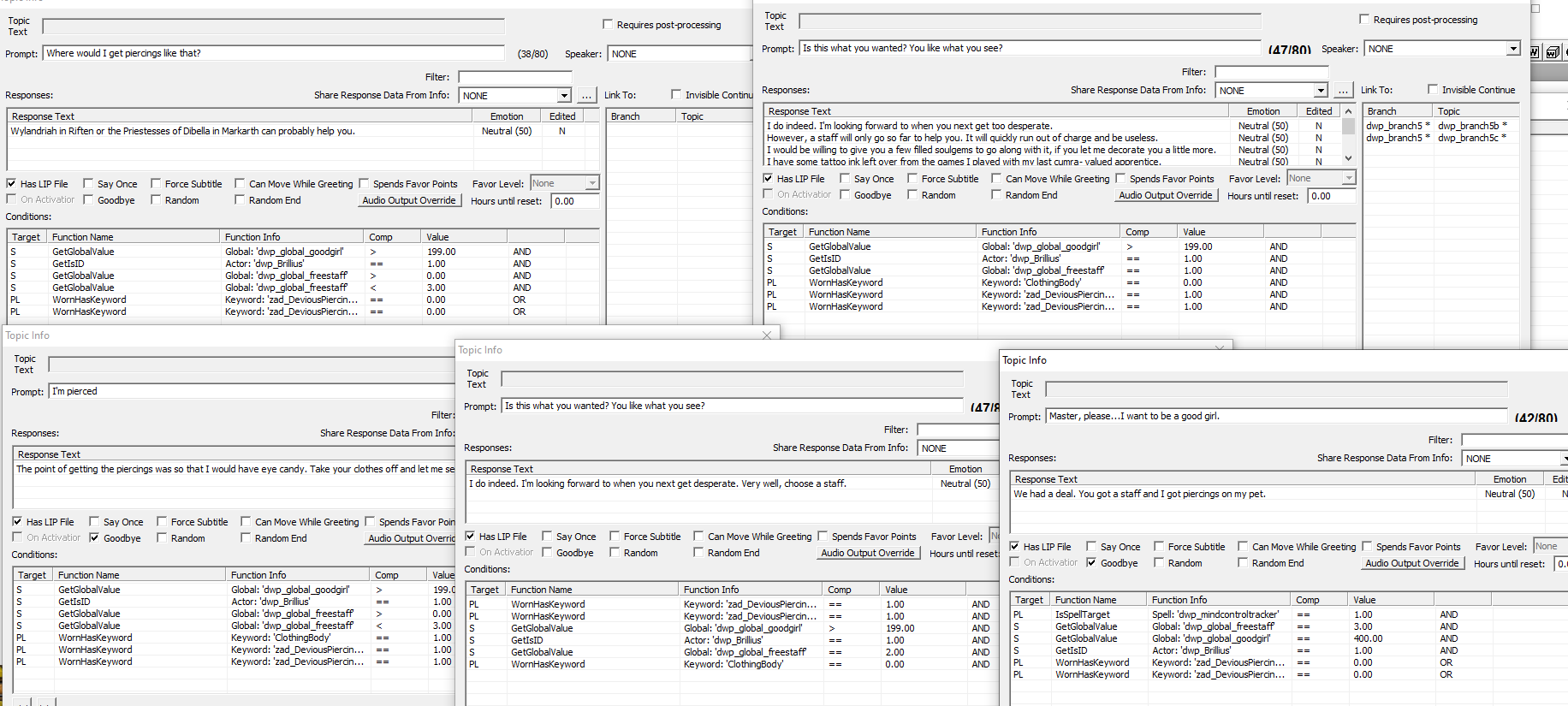
Task: Open Share Response Data dropdown in the branch-list window
Action: pos(1321,91)
